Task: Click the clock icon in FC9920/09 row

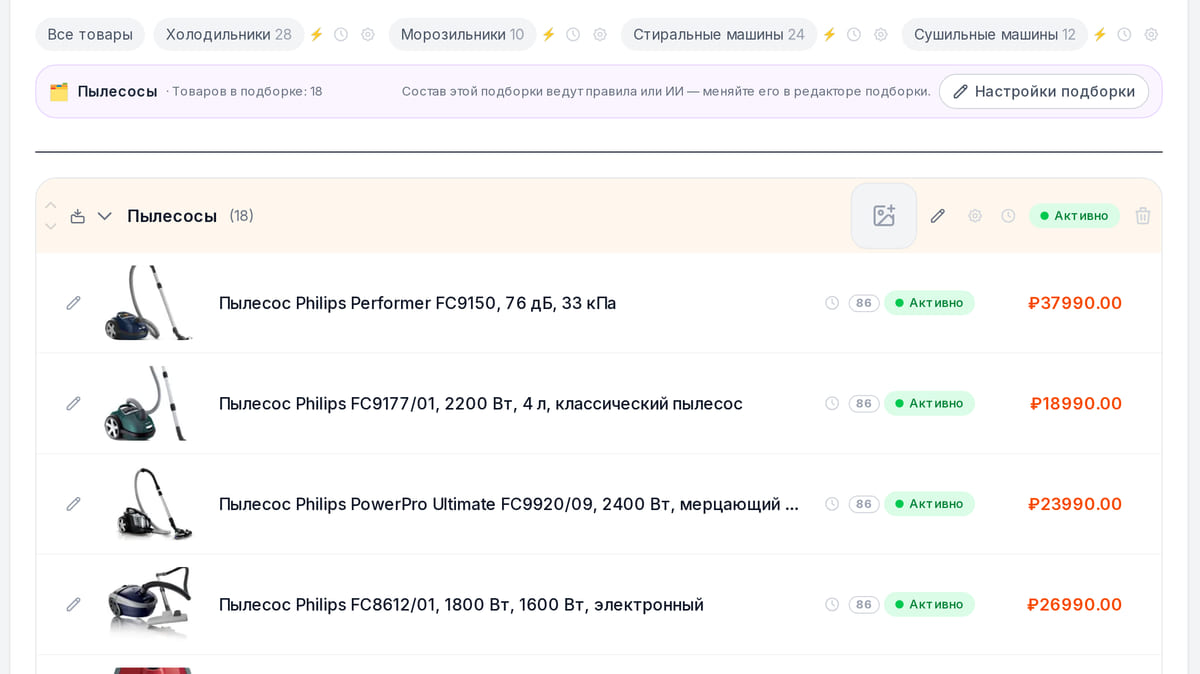Action: point(832,504)
